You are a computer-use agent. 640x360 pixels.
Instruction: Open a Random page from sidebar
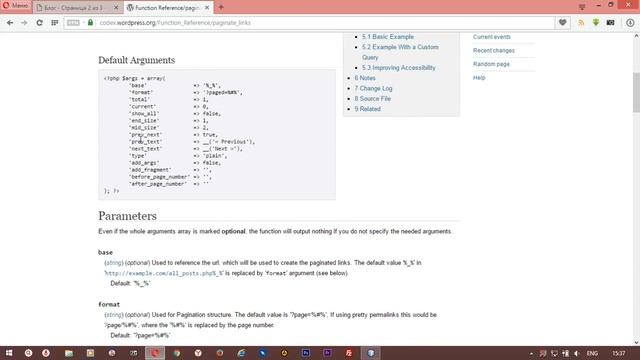click(491, 64)
